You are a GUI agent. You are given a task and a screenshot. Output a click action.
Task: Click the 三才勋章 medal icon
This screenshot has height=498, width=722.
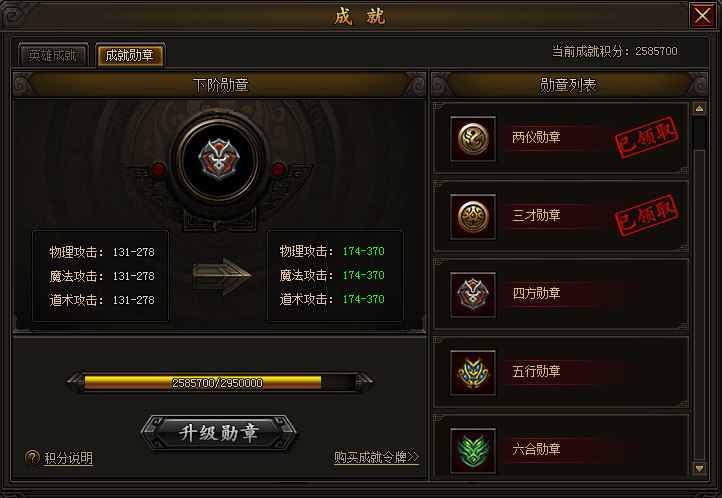click(x=473, y=217)
